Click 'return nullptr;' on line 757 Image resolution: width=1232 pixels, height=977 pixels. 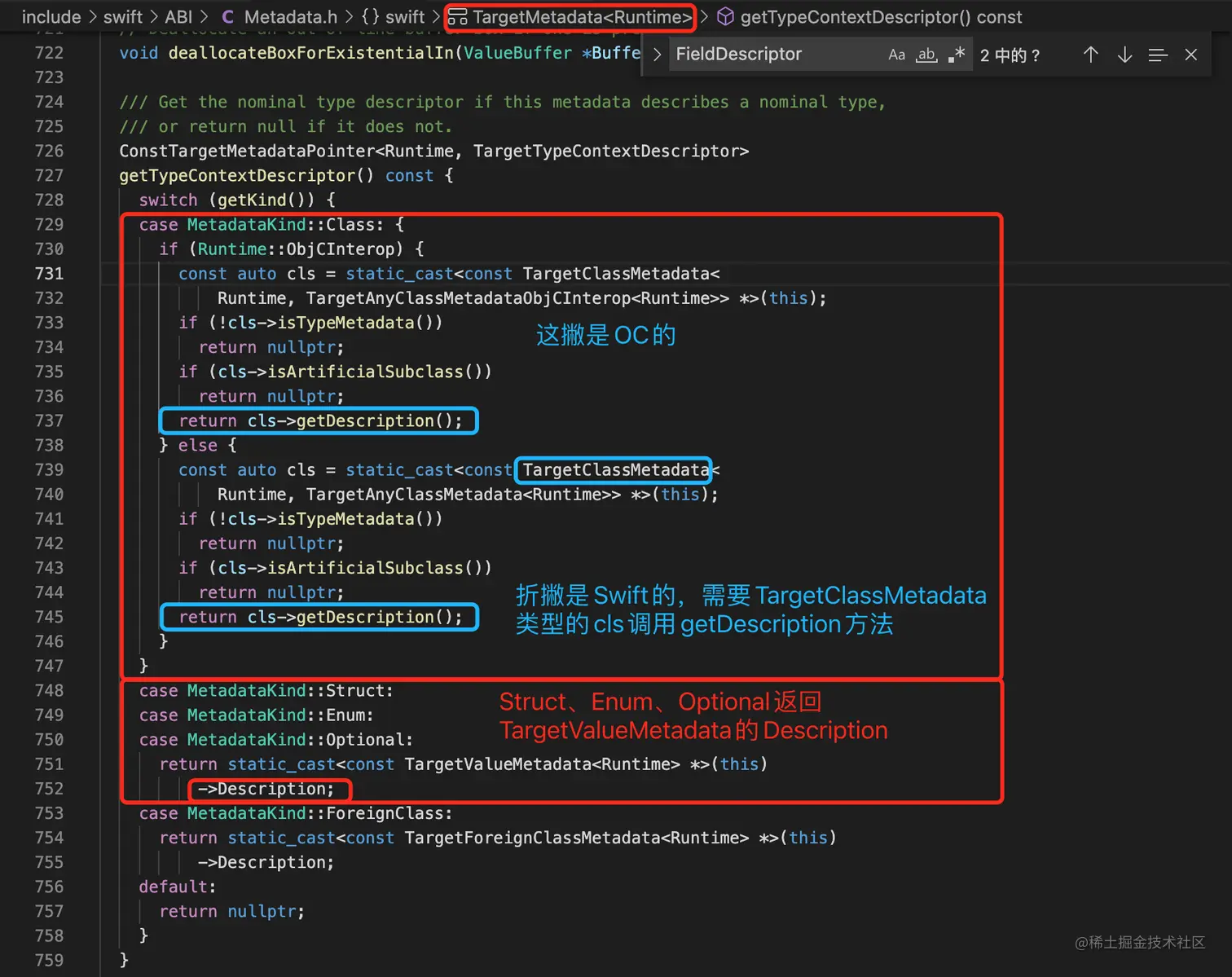point(232,911)
